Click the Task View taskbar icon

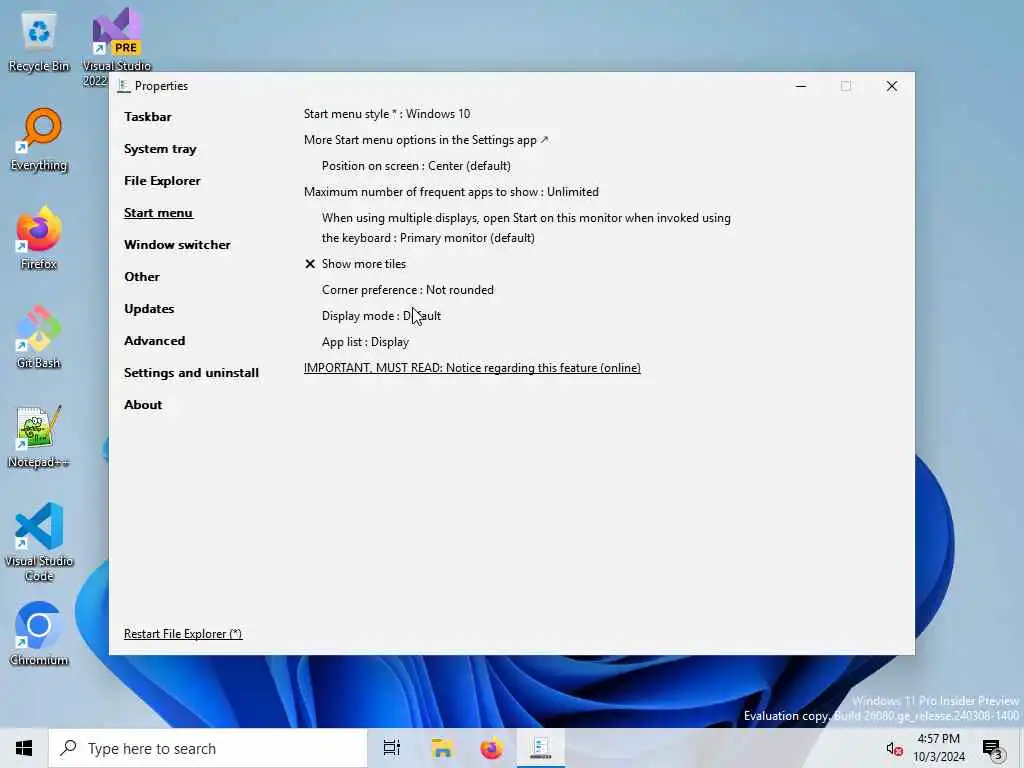[x=391, y=748]
